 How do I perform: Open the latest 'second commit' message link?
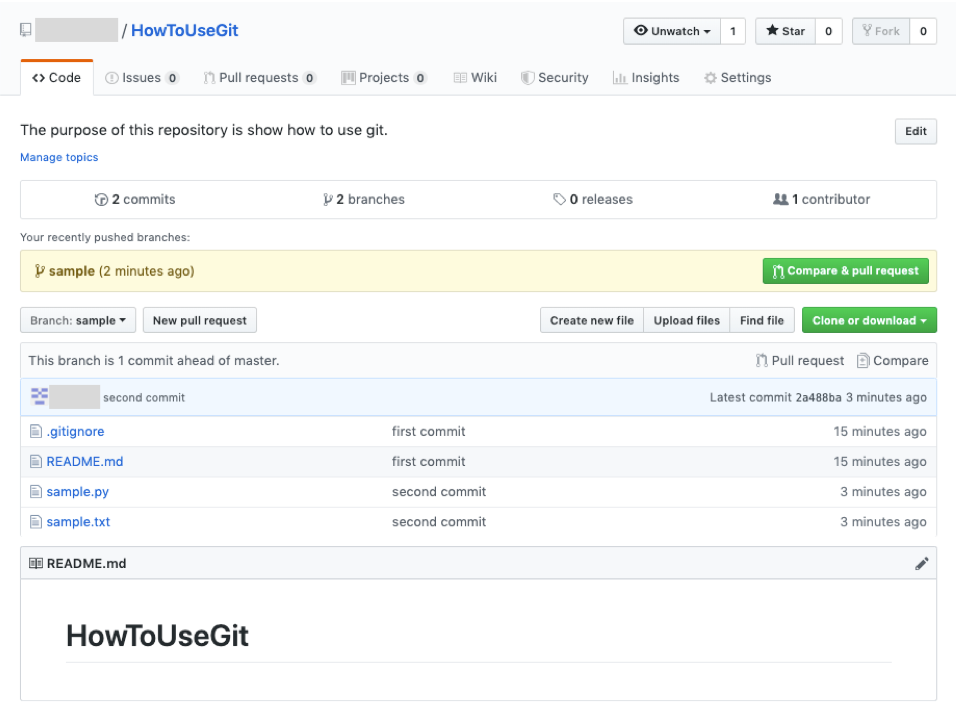click(x=144, y=397)
